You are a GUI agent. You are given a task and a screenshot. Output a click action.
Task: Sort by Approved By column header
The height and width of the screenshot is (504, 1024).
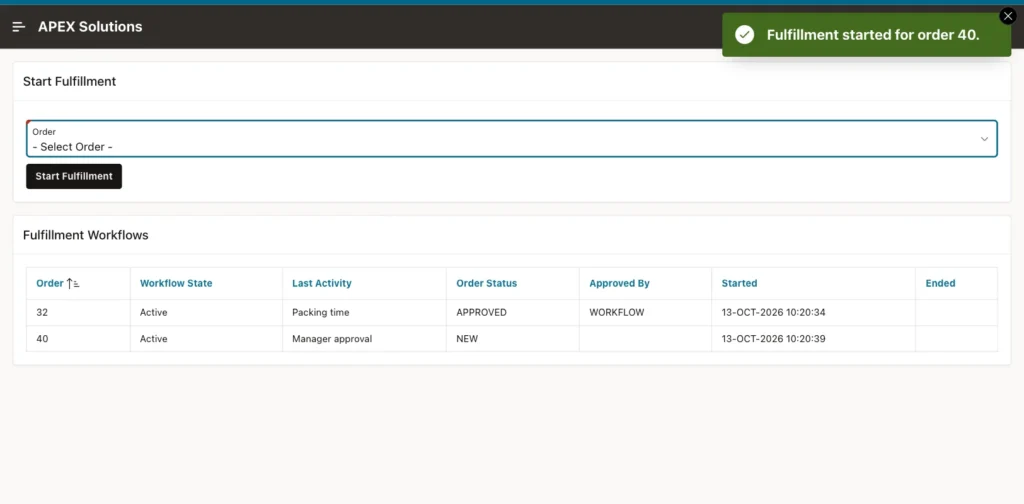(x=619, y=283)
